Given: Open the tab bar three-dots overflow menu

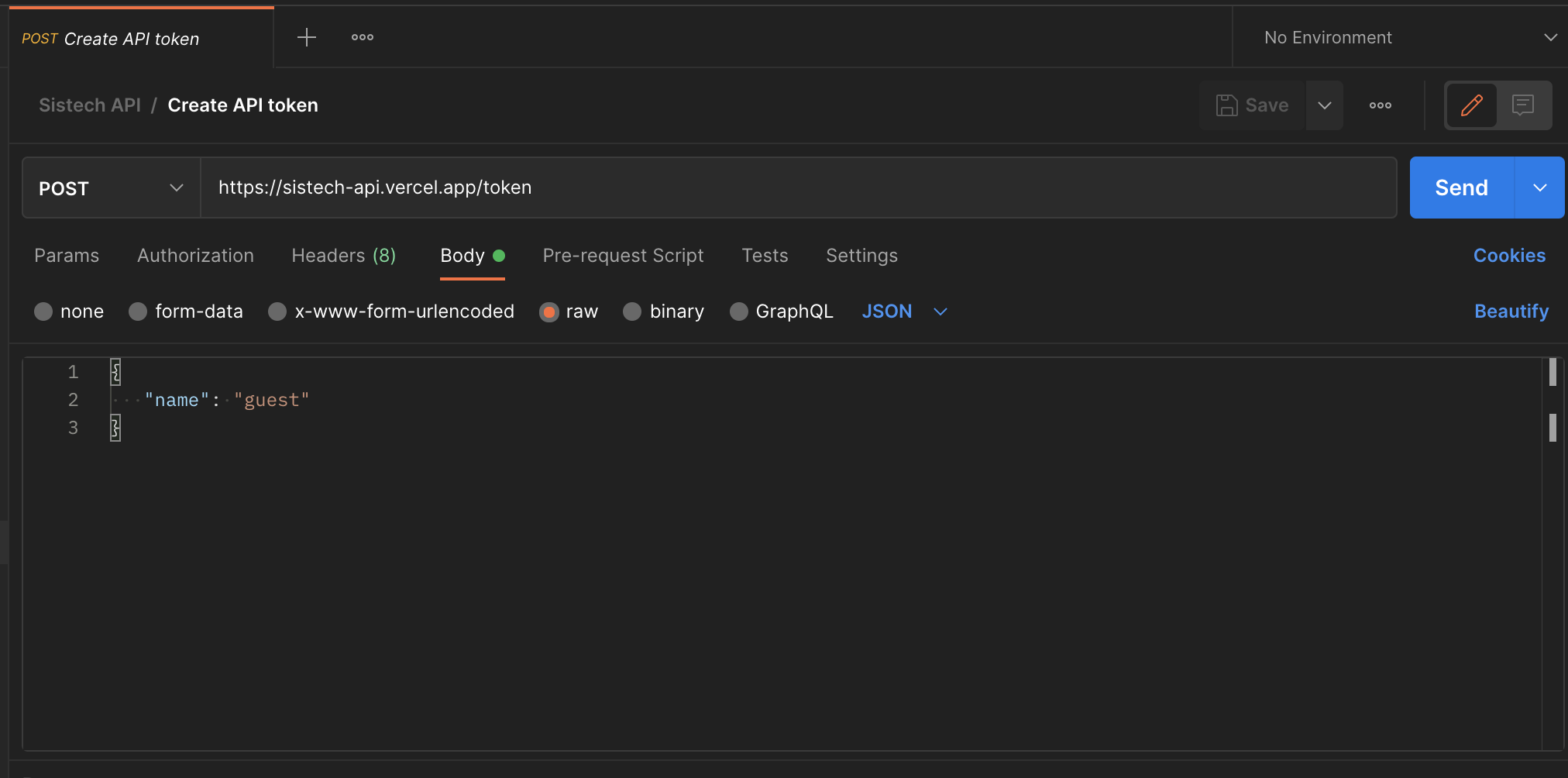Looking at the screenshot, I should [x=362, y=37].
